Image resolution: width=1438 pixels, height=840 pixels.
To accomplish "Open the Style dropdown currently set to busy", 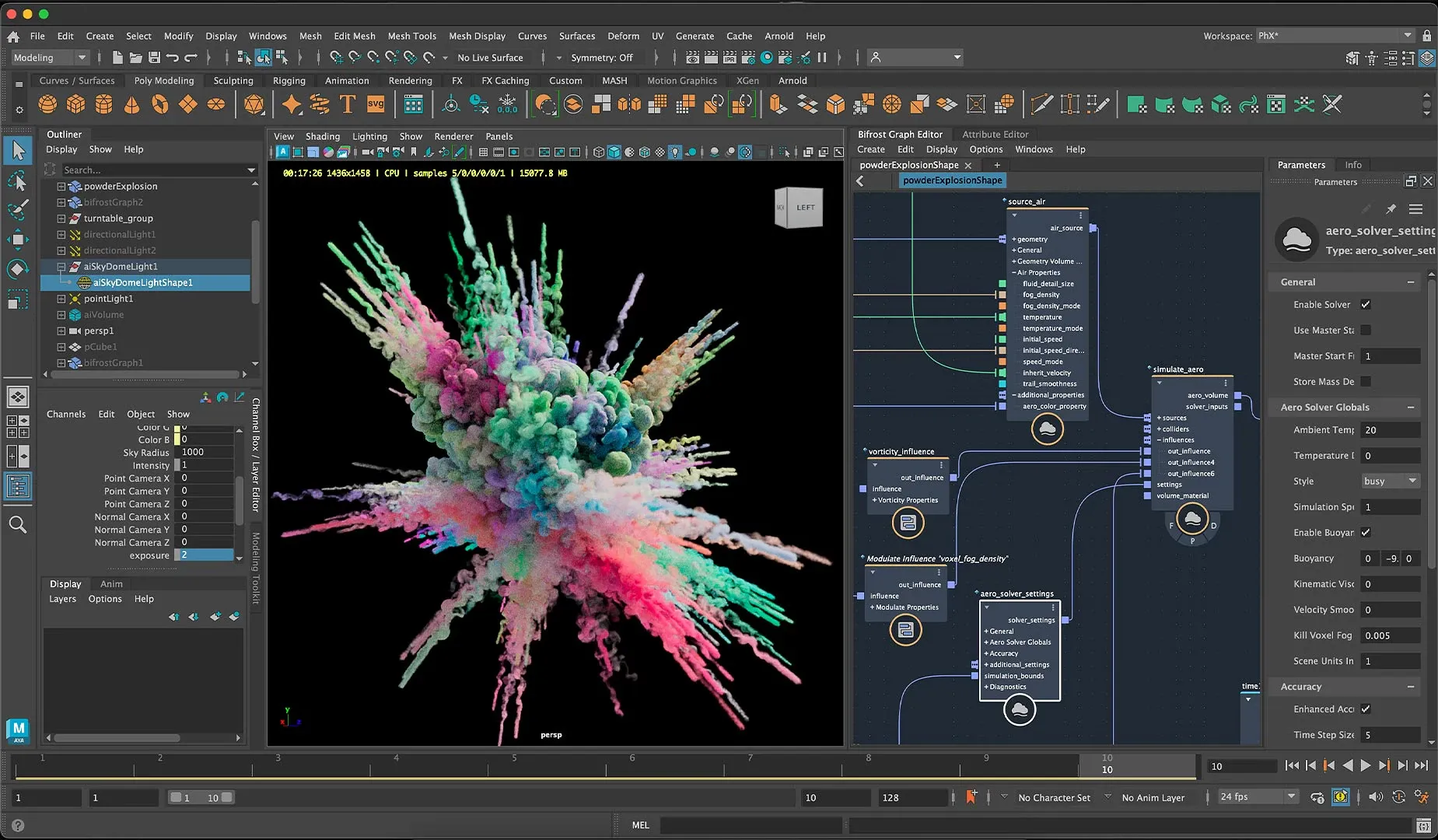I will coord(1390,481).
